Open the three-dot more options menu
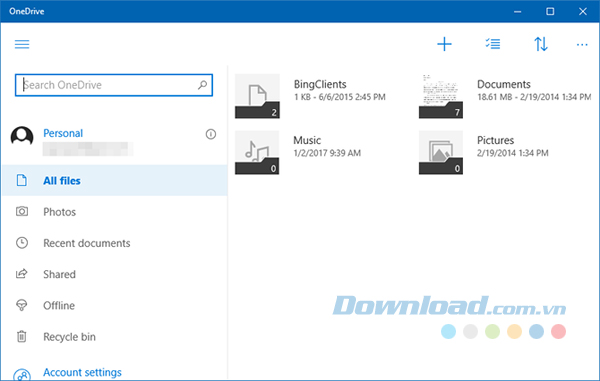The image size is (600, 381). click(582, 45)
